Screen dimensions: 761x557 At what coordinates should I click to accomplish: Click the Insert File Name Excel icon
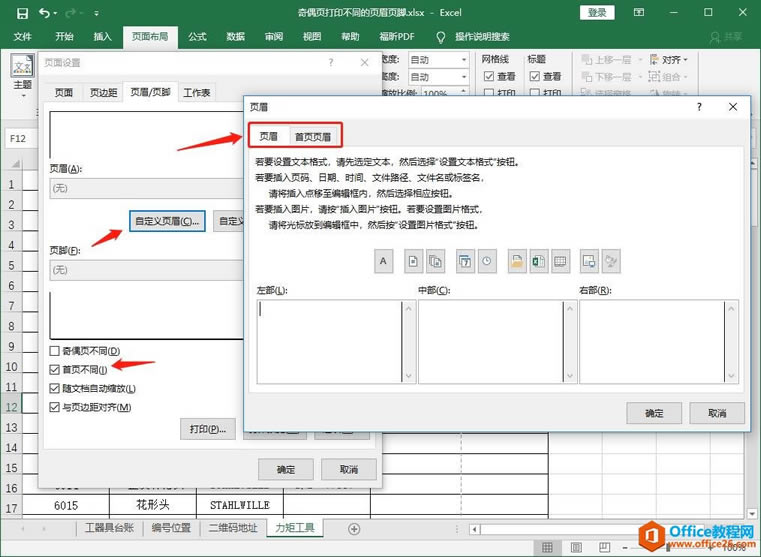point(539,262)
